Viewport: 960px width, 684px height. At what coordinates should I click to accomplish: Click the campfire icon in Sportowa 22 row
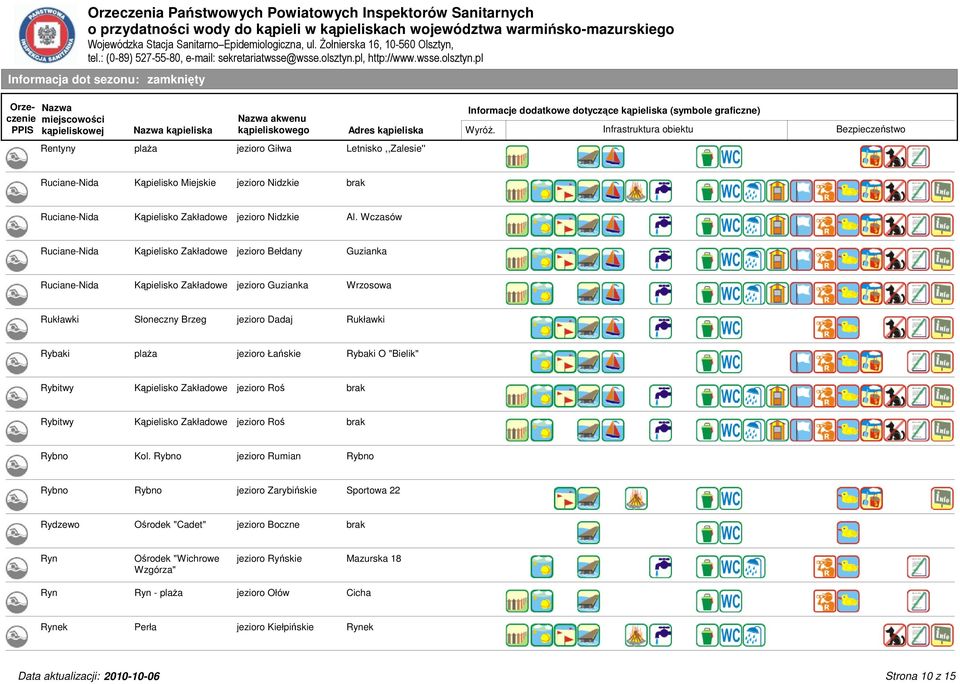pos(637,498)
